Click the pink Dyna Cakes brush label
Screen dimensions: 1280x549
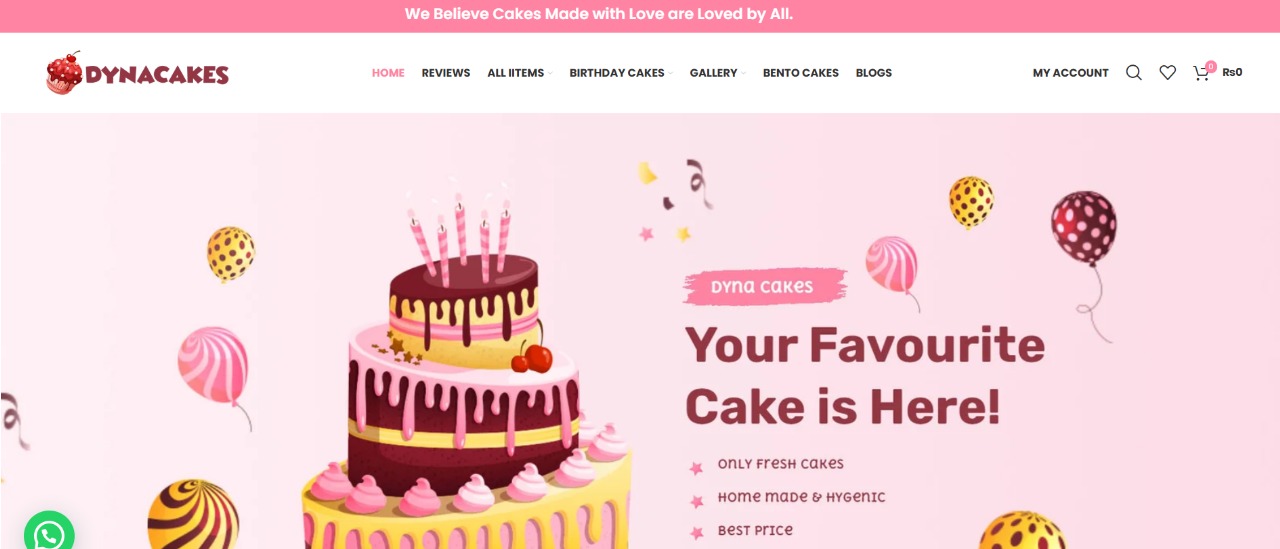[x=764, y=287]
